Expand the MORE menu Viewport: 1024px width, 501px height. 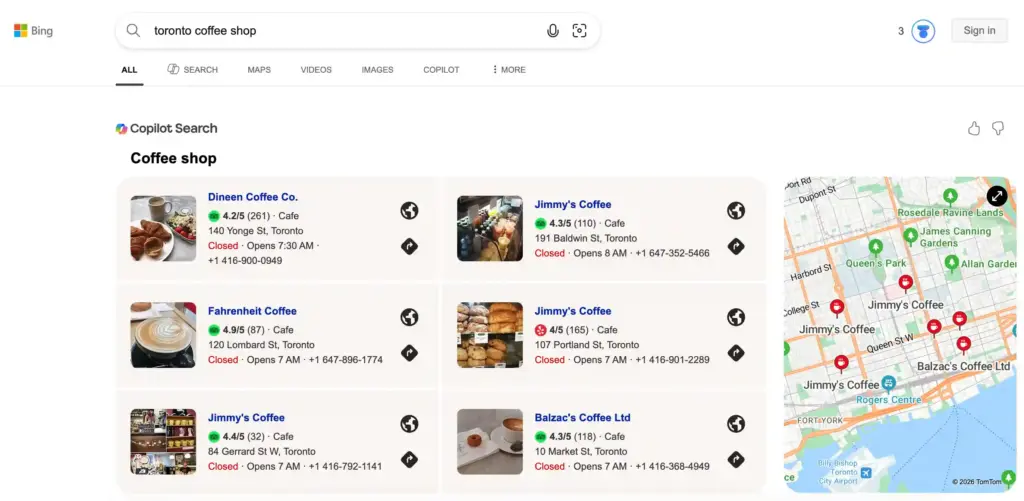[x=509, y=69]
